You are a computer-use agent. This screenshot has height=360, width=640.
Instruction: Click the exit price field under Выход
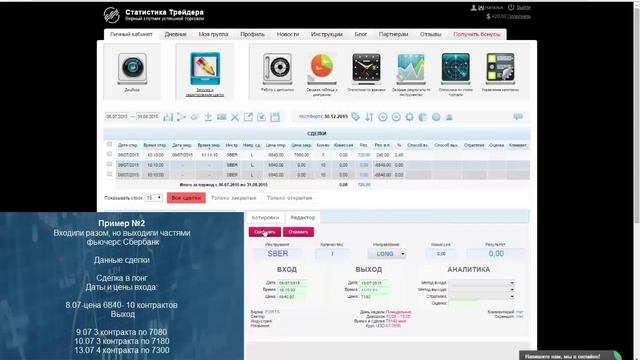[374, 297]
